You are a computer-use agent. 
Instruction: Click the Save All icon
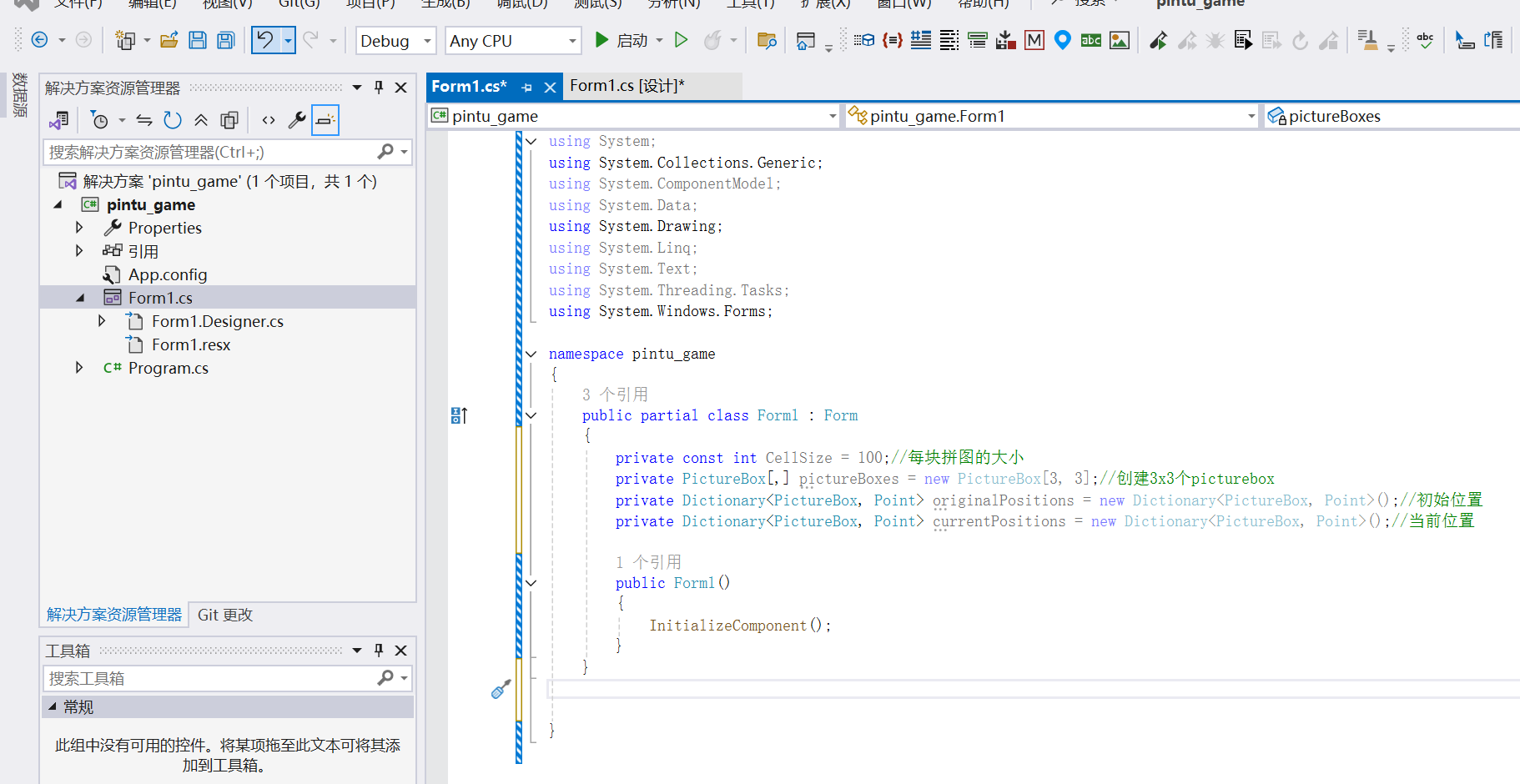(x=226, y=40)
